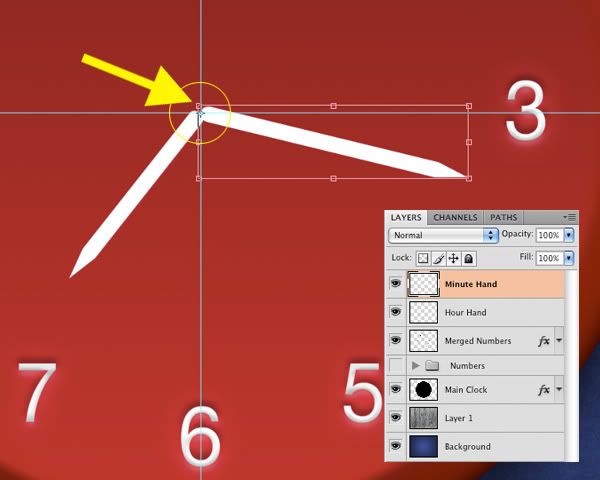Open the Opacity slider dropdown arrow

pyautogui.click(x=569, y=235)
